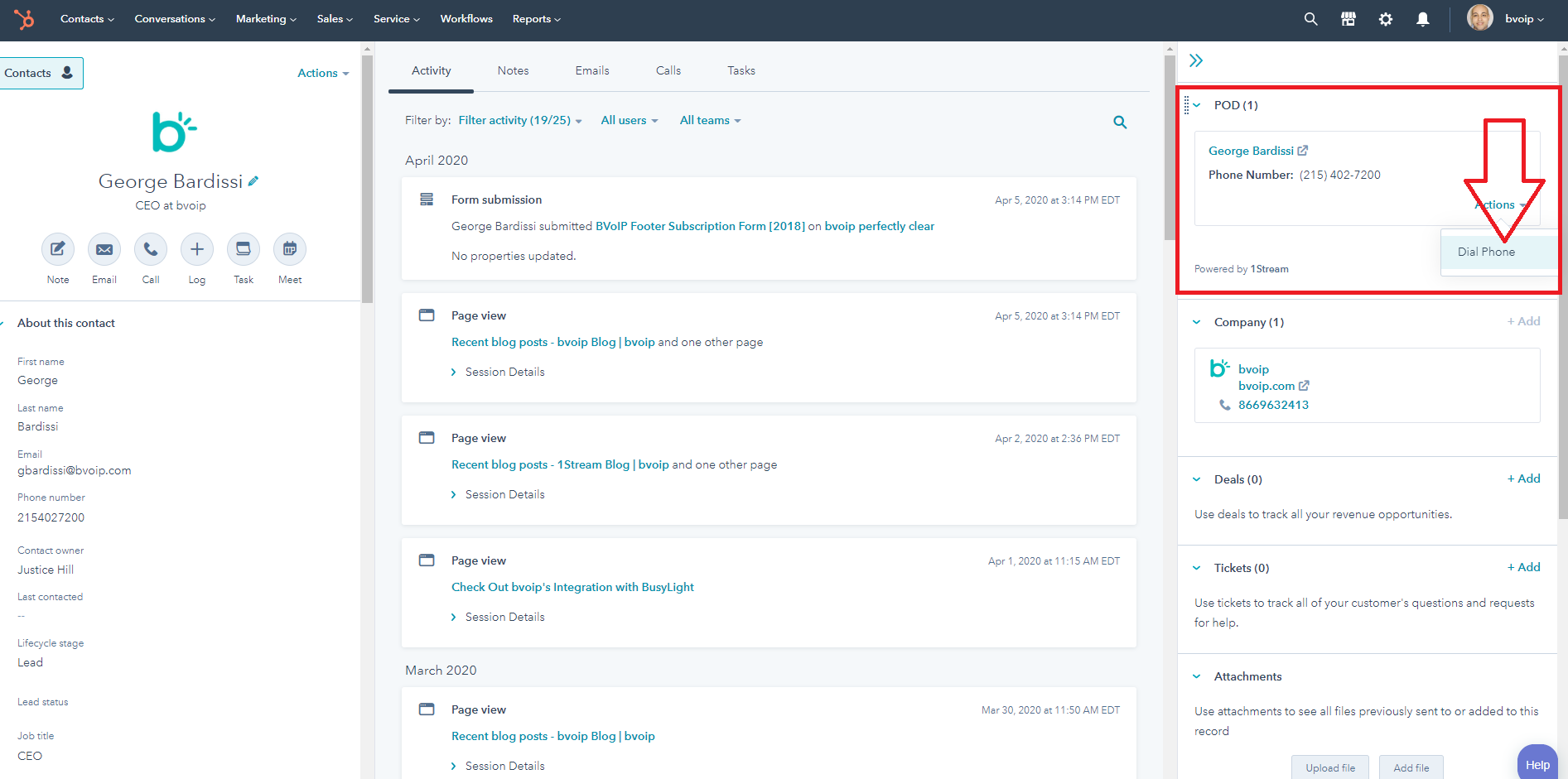Click the Email envelope icon button
Viewport: 1568px width, 779px height.
(x=104, y=249)
